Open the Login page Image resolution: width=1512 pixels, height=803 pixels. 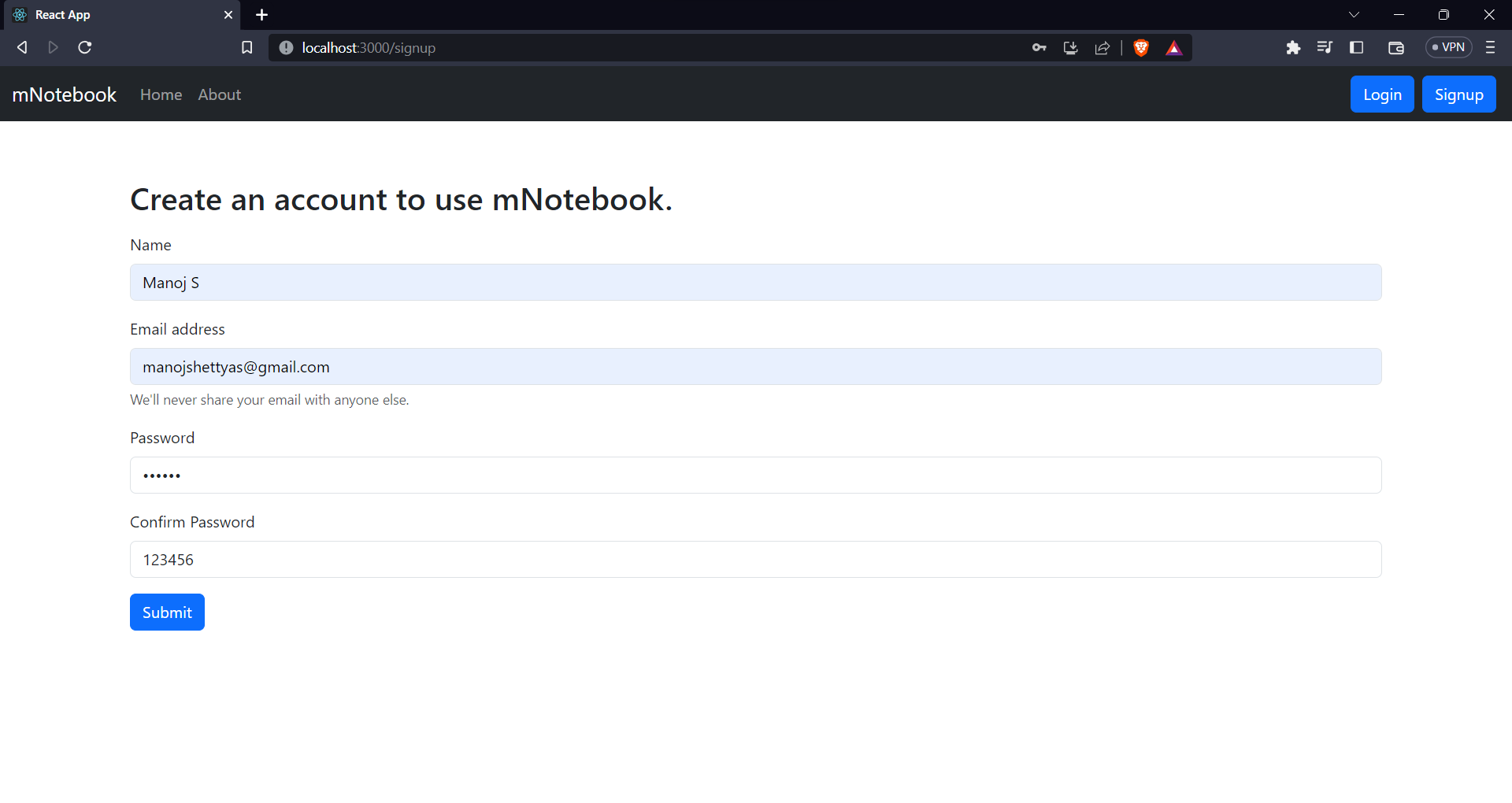click(x=1381, y=94)
